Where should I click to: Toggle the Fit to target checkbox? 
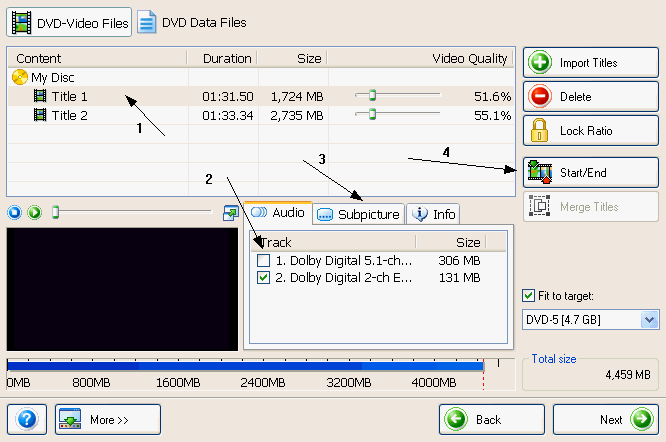click(x=528, y=296)
